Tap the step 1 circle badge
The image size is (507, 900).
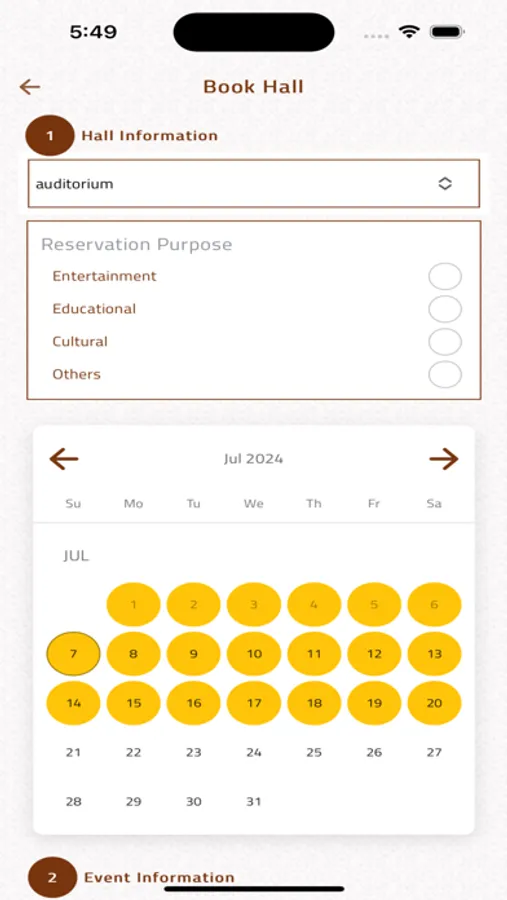(50, 136)
